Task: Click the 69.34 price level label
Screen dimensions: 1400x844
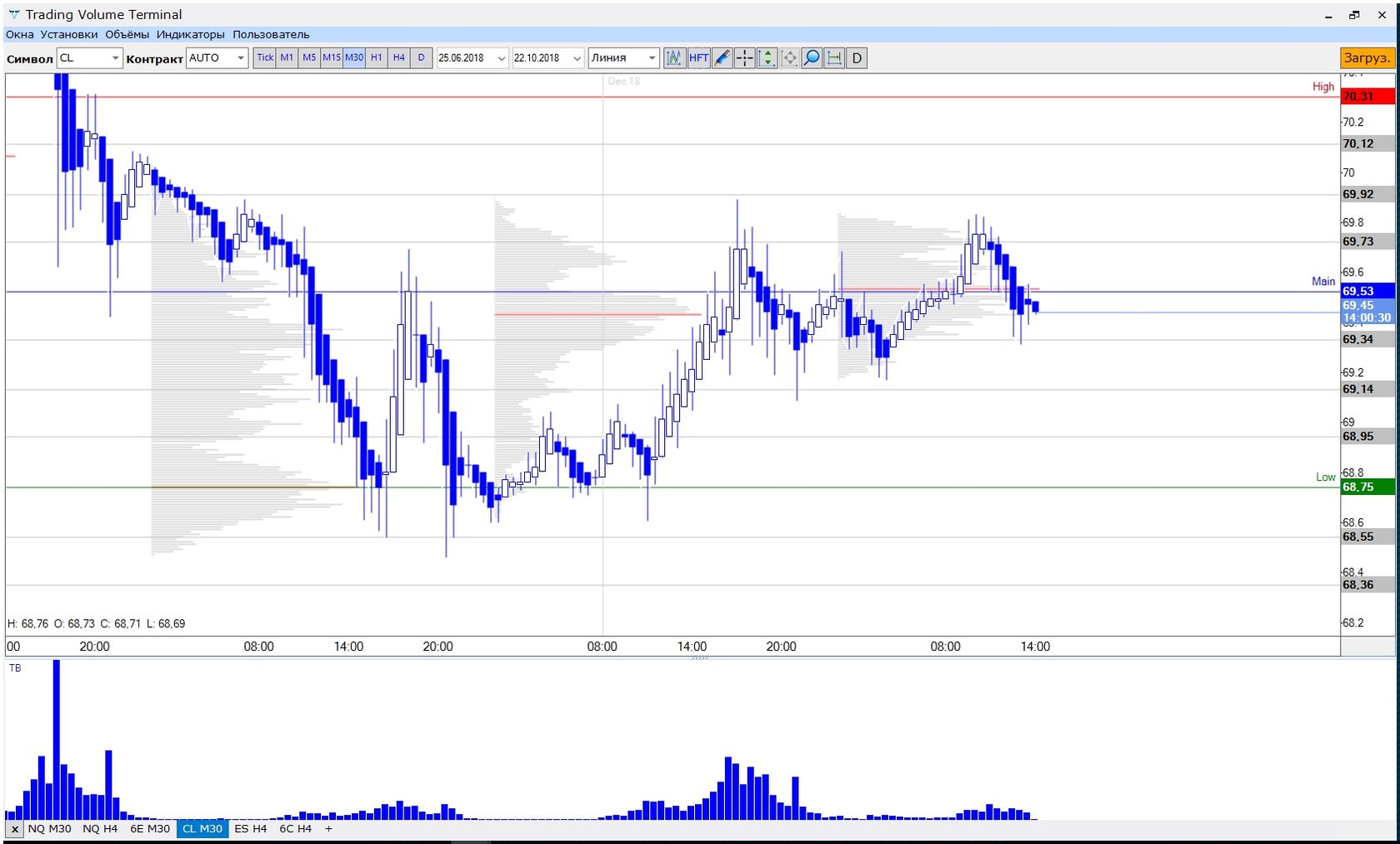Action: 1367,339
